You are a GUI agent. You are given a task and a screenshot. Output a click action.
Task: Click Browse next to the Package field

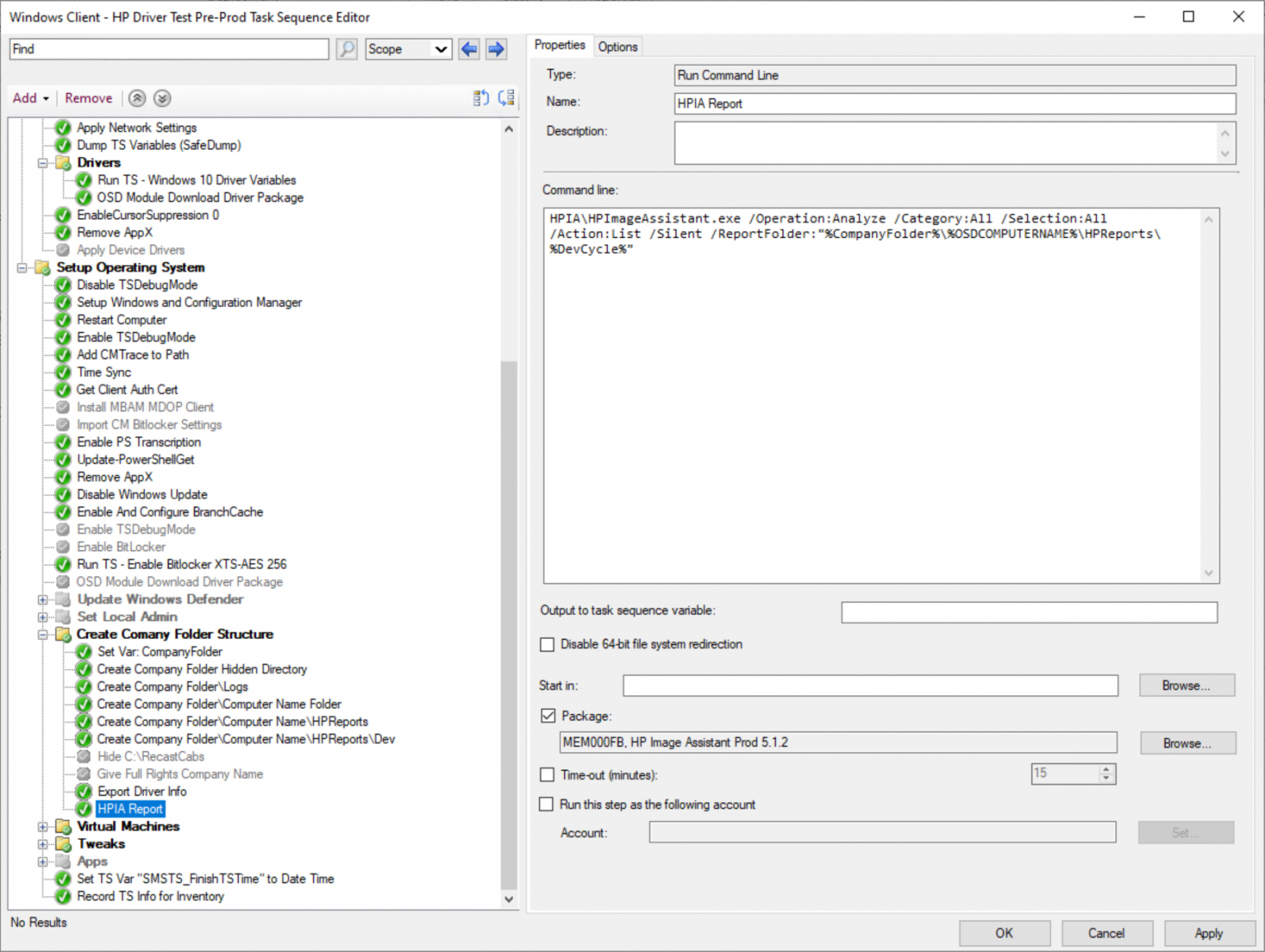pyautogui.click(x=1186, y=742)
